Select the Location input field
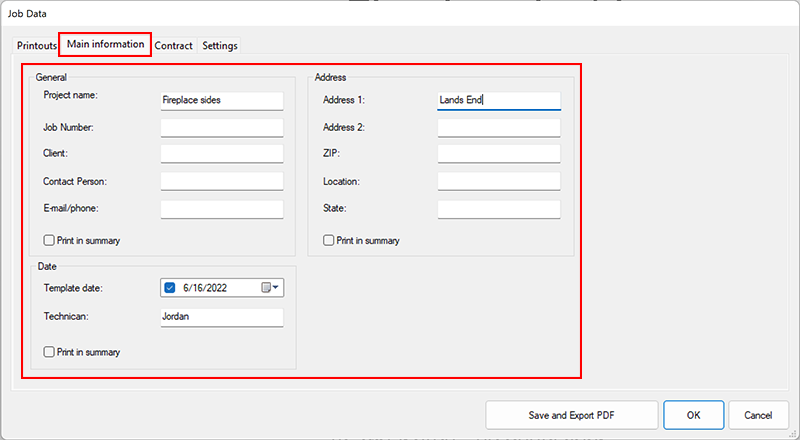 click(x=499, y=181)
